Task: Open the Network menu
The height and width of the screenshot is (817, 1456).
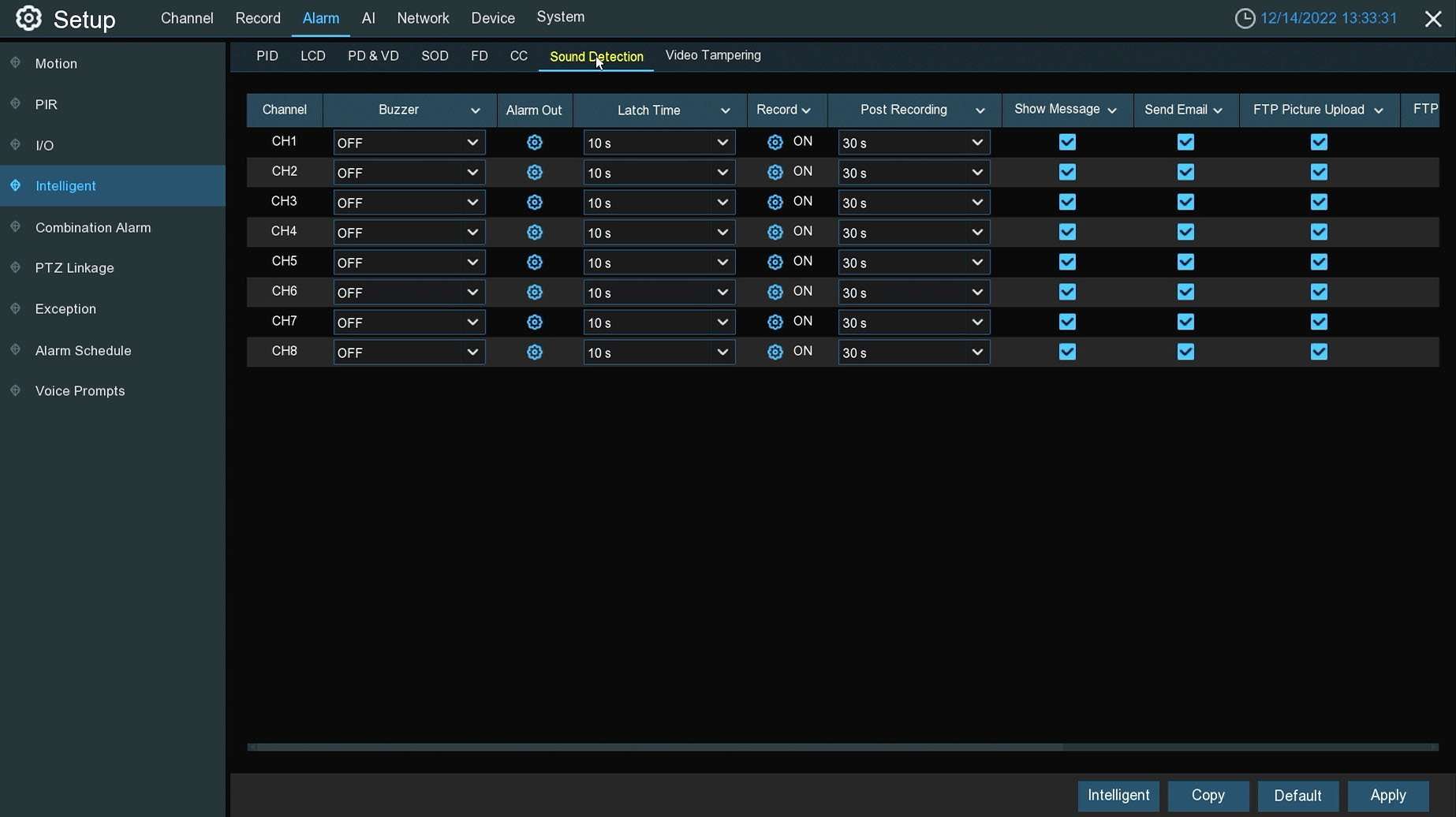Action: (x=423, y=18)
